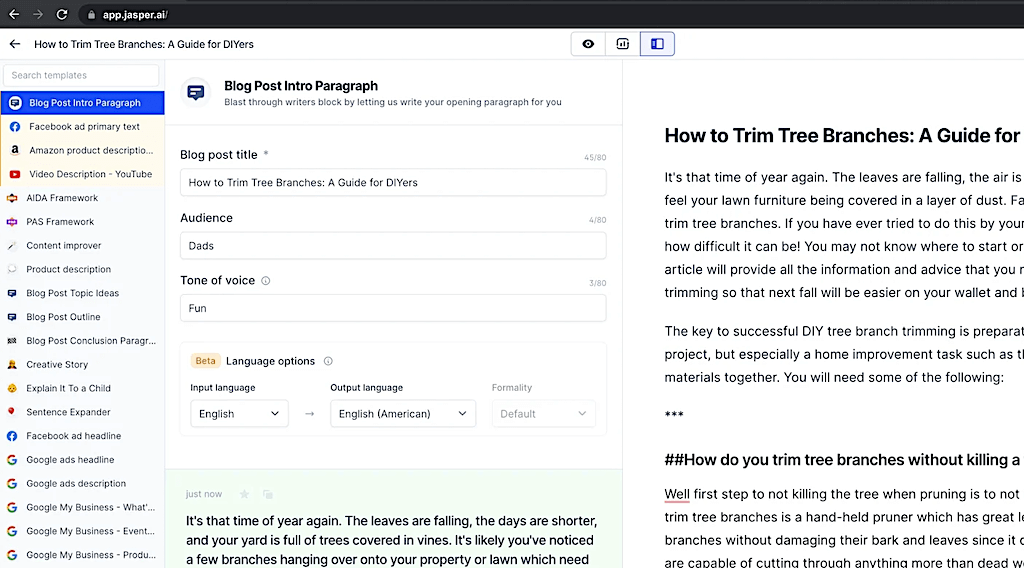
Task: Click the Blog Post Intro Paragraph header icon
Action: (x=196, y=93)
